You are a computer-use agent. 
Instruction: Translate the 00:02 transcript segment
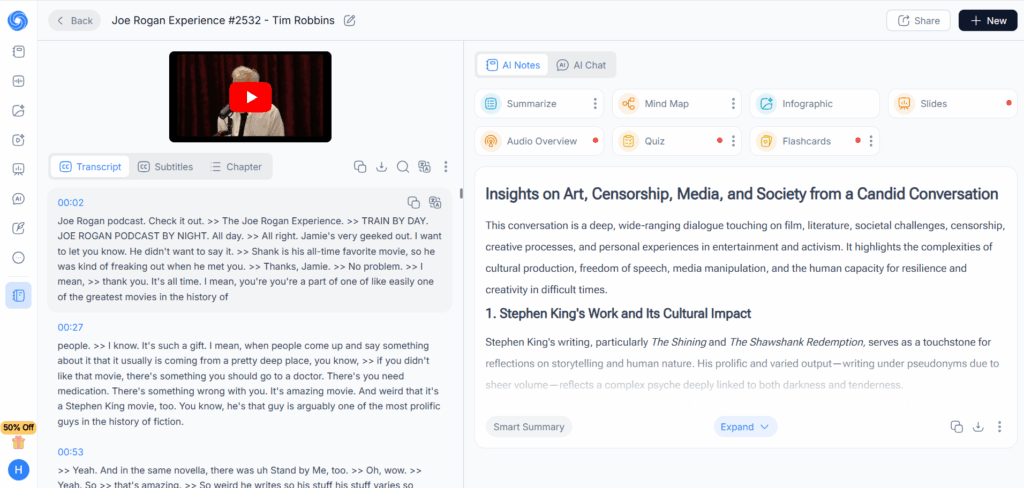coord(435,202)
